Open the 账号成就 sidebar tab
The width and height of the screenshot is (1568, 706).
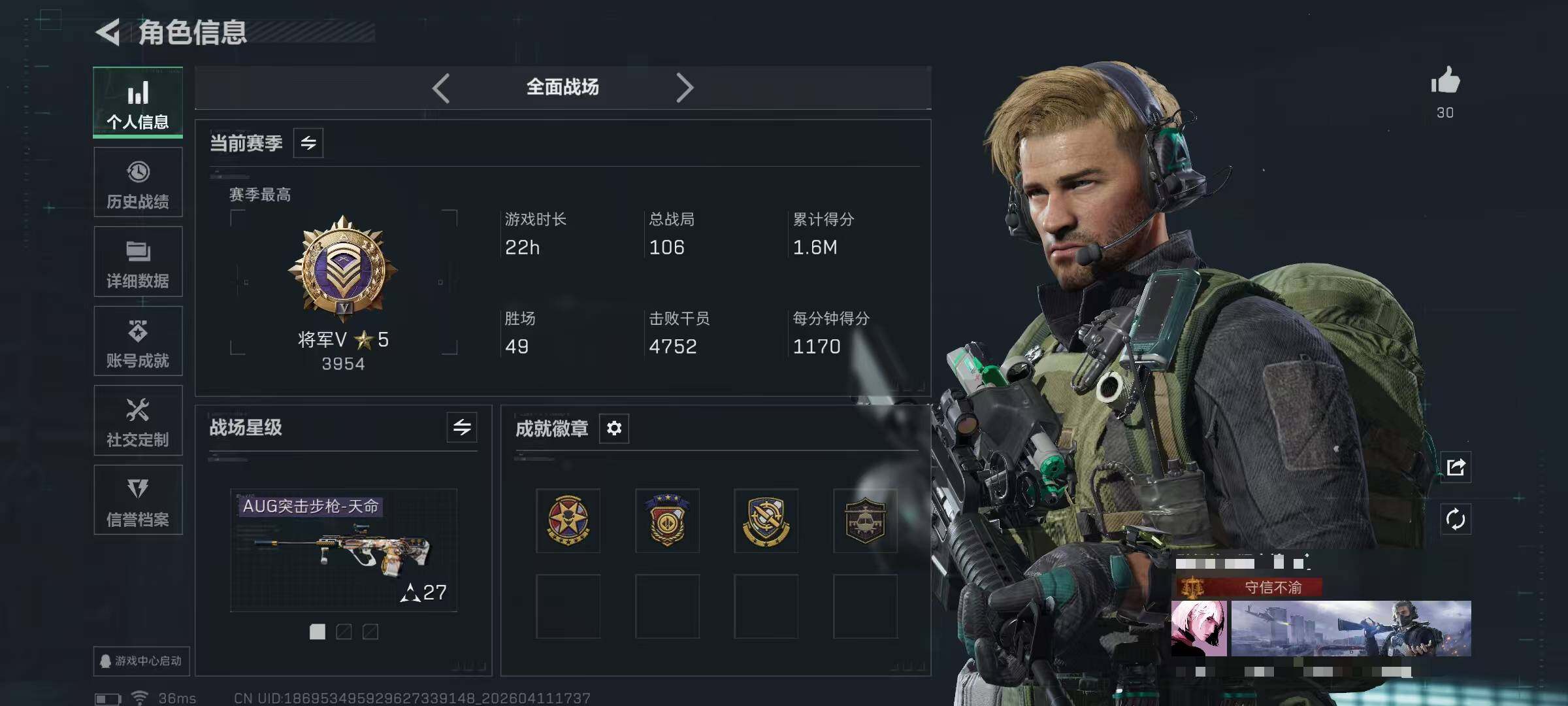(x=138, y=341)
